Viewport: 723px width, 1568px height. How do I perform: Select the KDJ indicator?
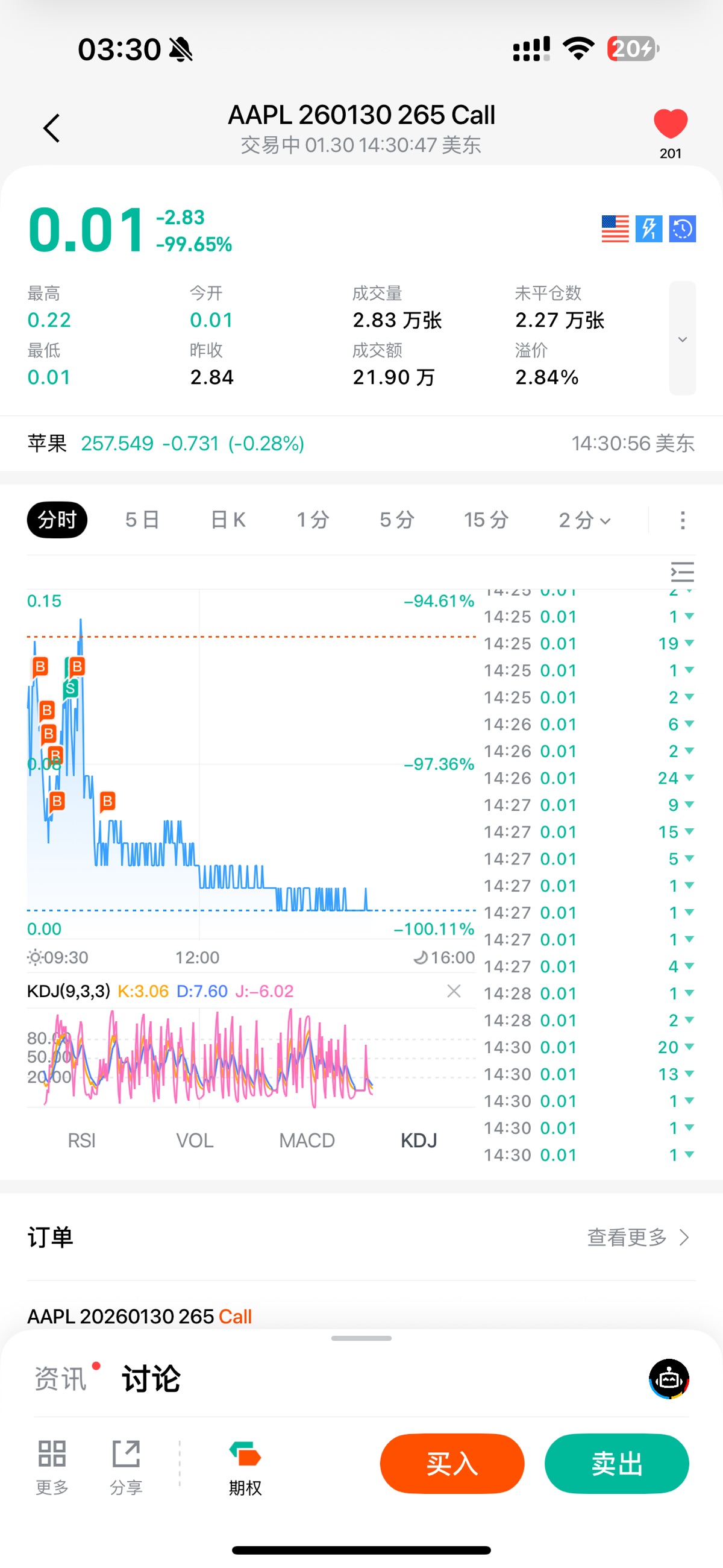point(419,1140)
